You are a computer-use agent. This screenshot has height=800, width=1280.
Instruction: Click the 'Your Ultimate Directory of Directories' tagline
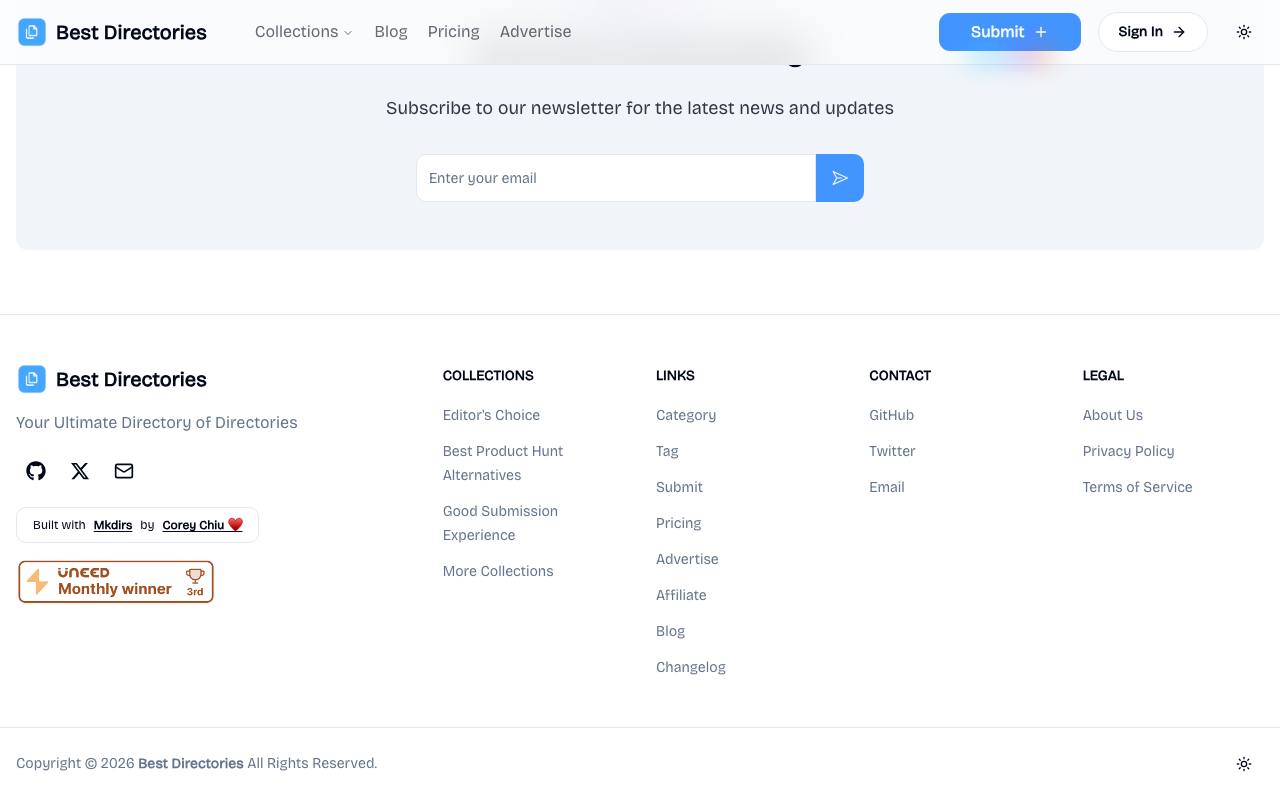[x=157, y=422]
